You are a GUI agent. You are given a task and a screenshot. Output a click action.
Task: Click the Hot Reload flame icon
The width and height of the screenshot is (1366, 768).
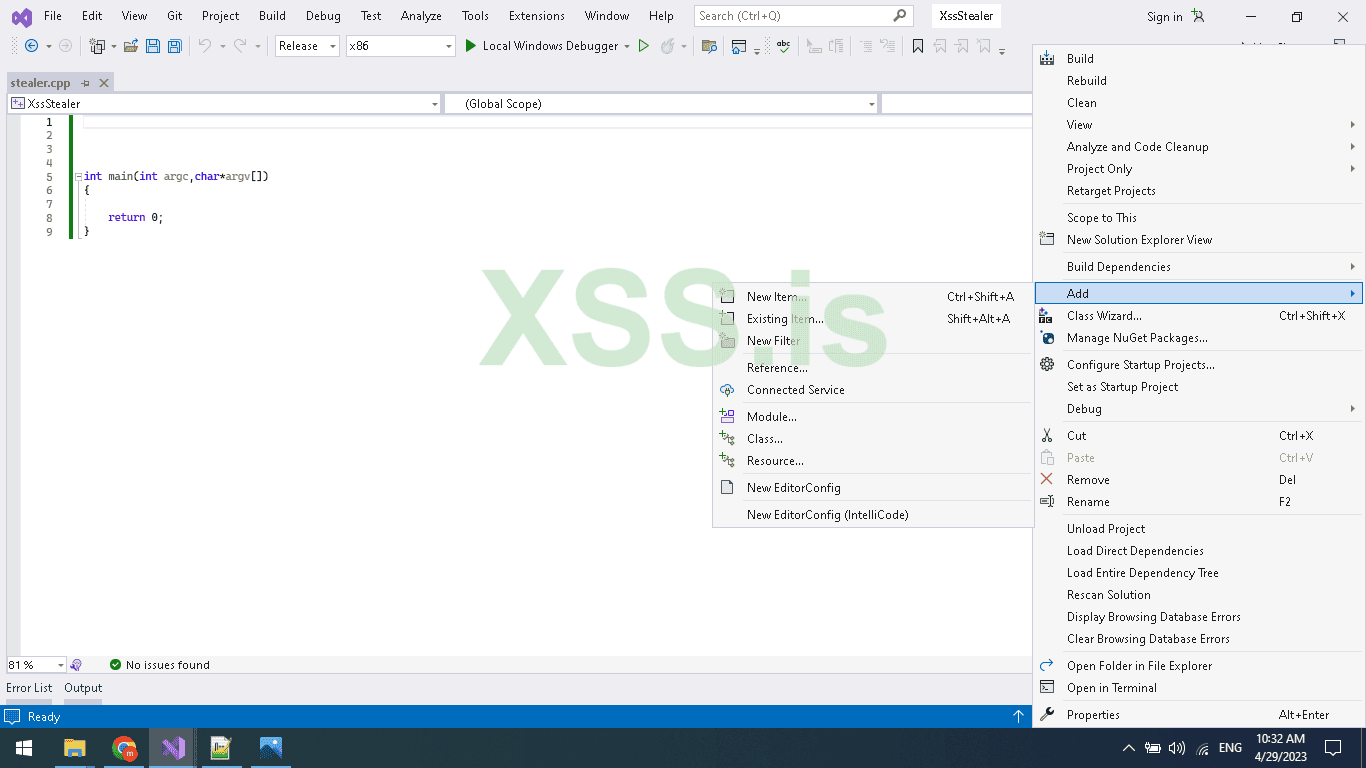667,46
